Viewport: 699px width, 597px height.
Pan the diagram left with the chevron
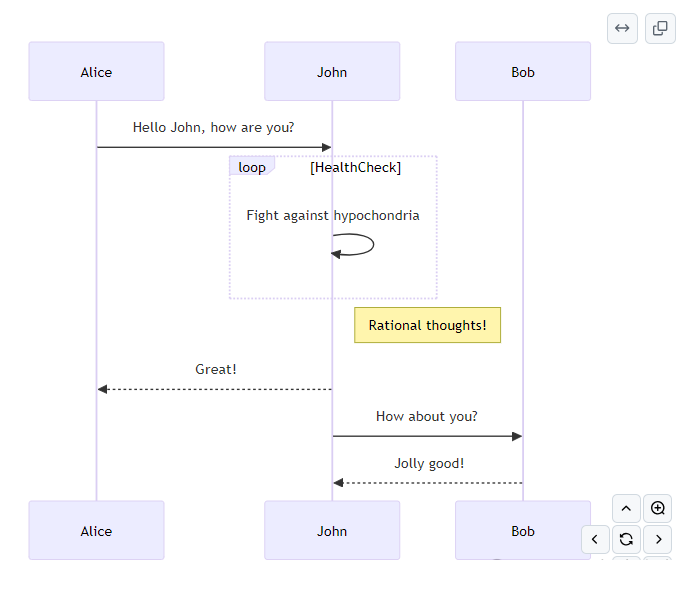(x=595, y=540)
